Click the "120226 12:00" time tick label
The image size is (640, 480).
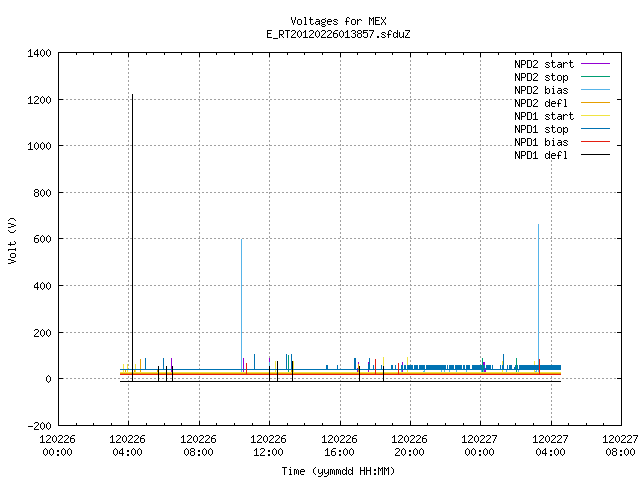[x=269, y=446]
